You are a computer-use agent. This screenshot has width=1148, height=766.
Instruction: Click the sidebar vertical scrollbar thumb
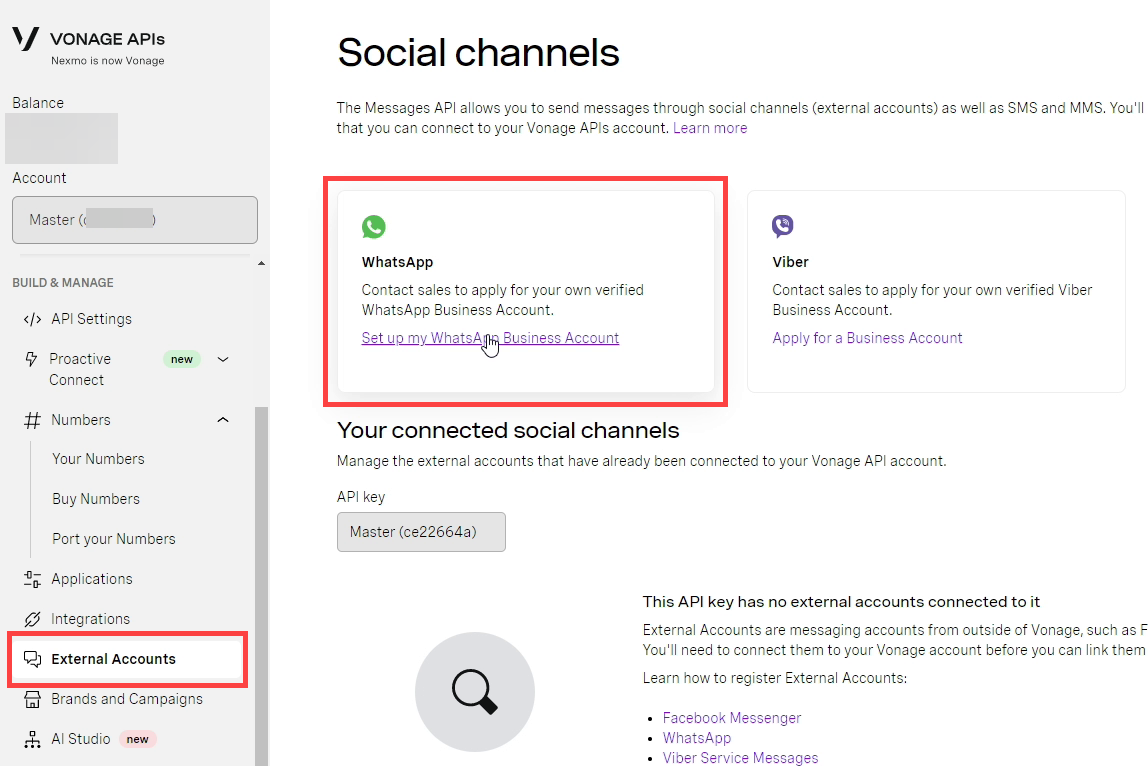[x=261, y=586]
